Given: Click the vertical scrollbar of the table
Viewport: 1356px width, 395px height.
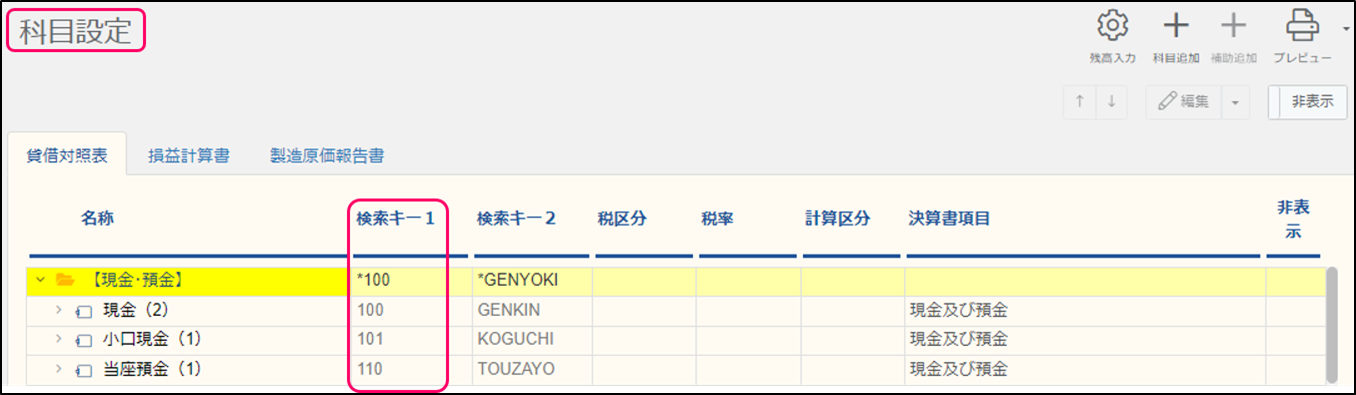Looking at the screenshot, I should 1331,324.
